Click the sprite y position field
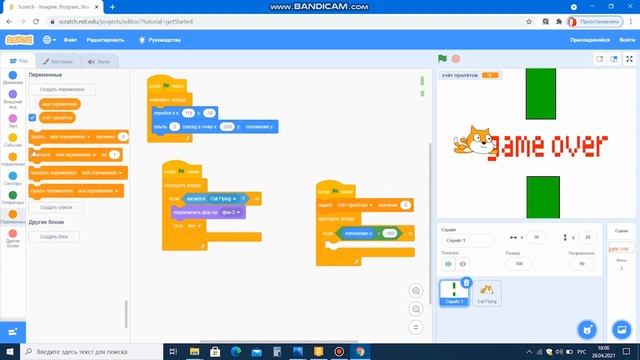 click(x=588, y=237)
